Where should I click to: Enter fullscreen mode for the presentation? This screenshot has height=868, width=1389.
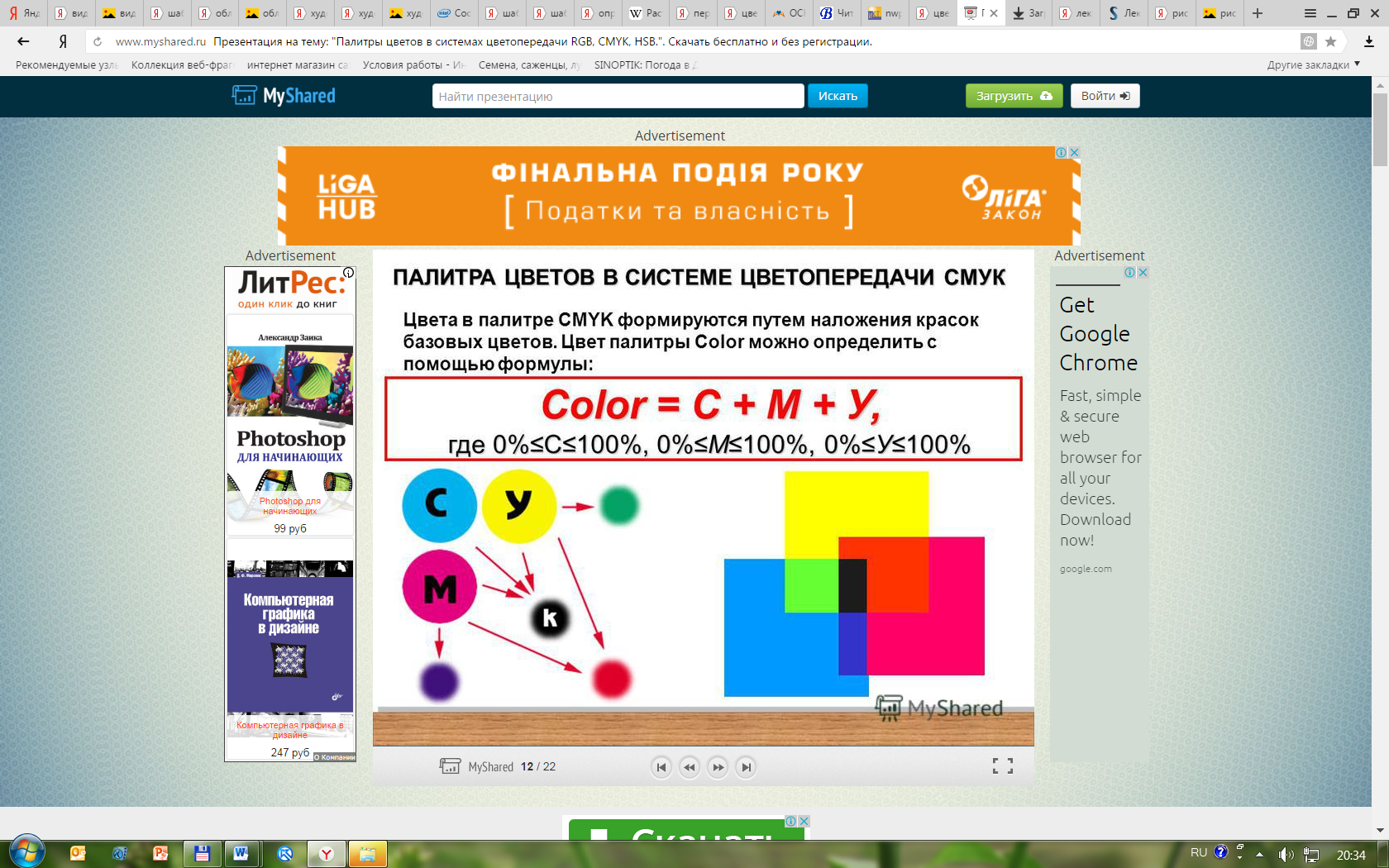pyautogui.click(x=1003, y=766)
